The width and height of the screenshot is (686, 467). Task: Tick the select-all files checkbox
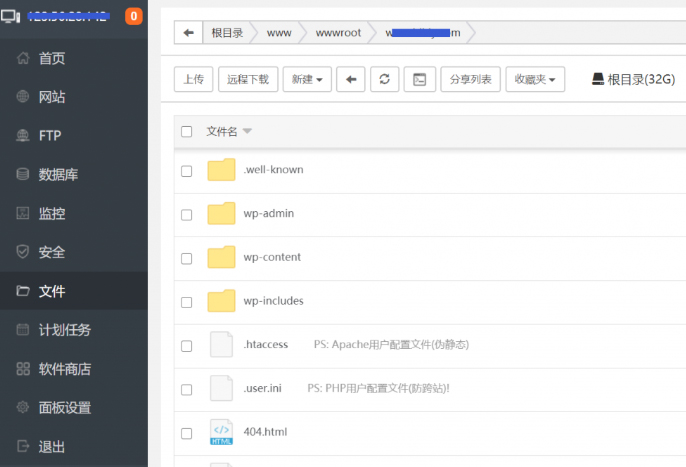[x=186, y=131]
